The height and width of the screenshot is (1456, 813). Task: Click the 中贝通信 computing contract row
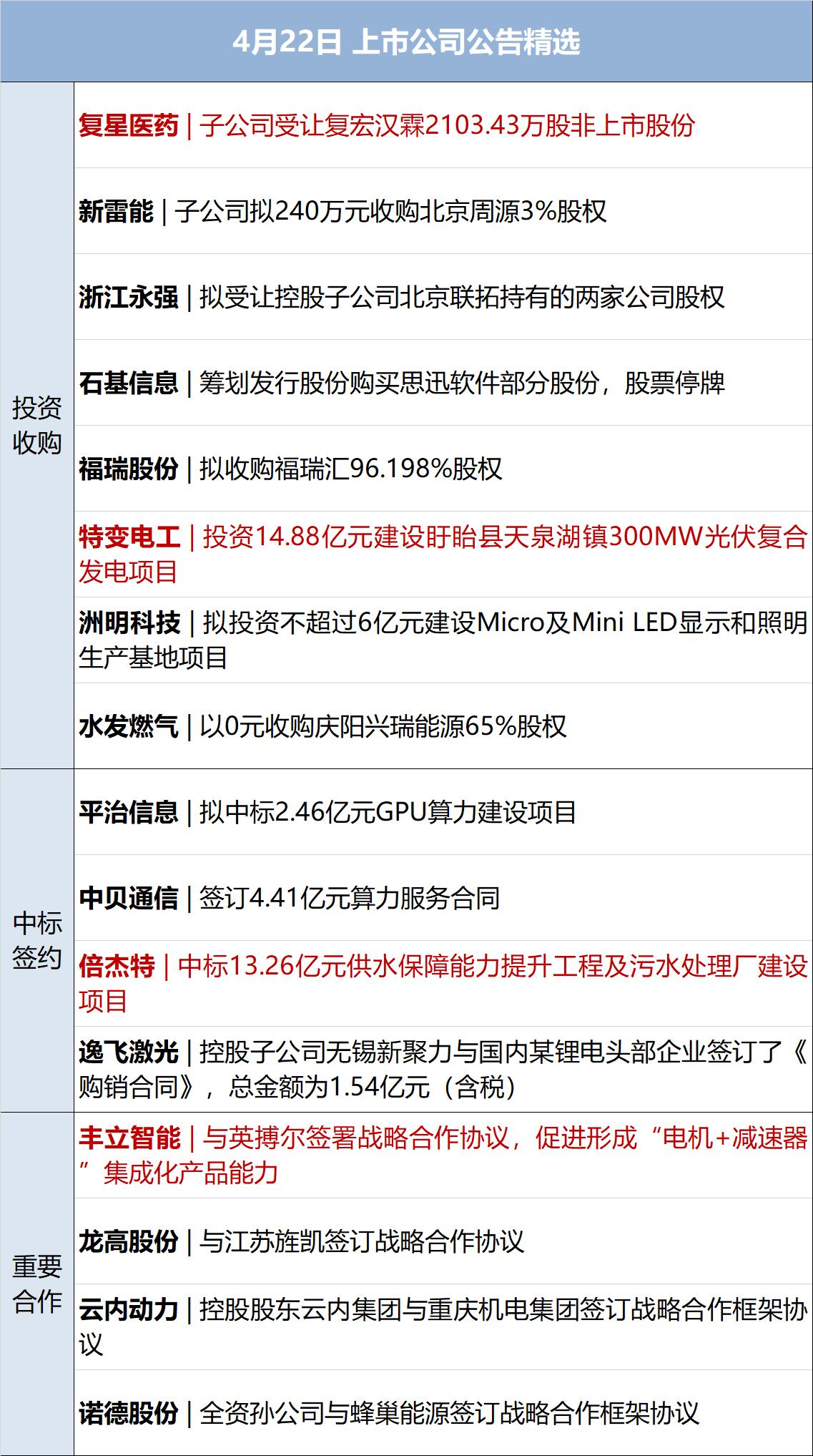443,898
